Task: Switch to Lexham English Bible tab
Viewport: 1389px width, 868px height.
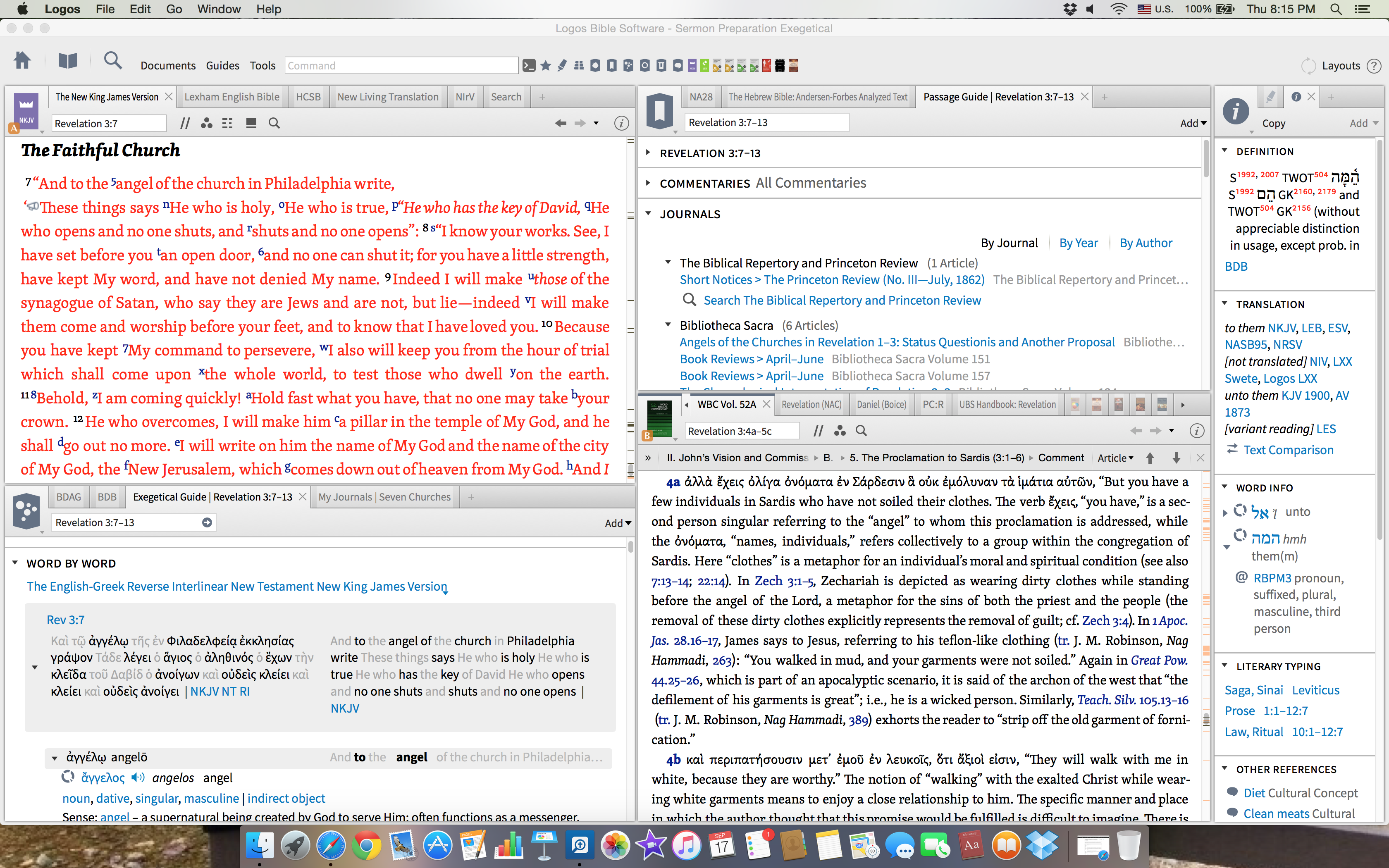Action: [x=231, y=97]
